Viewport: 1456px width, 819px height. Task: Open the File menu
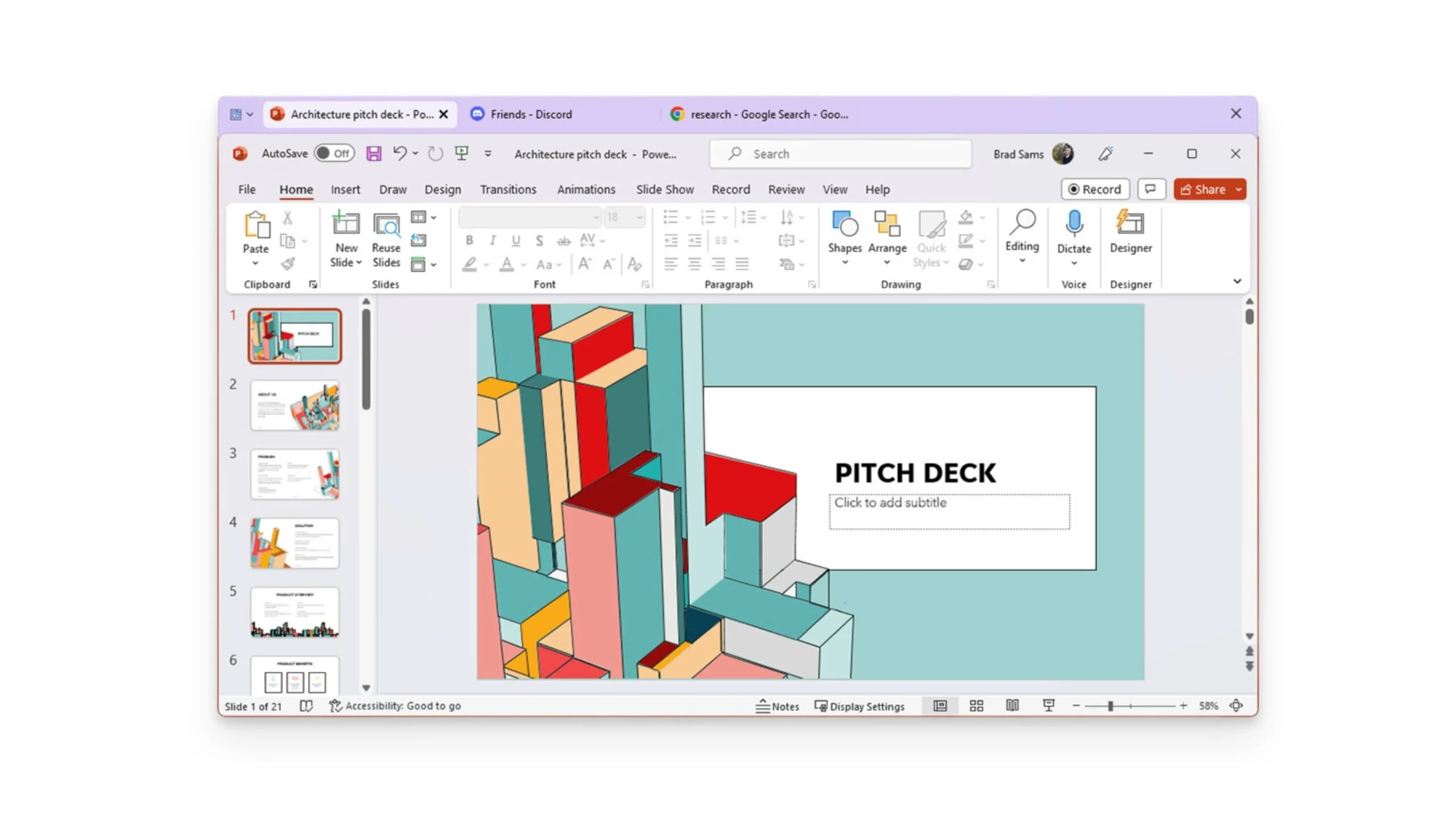pyautogui.click(x=247, y=189)
